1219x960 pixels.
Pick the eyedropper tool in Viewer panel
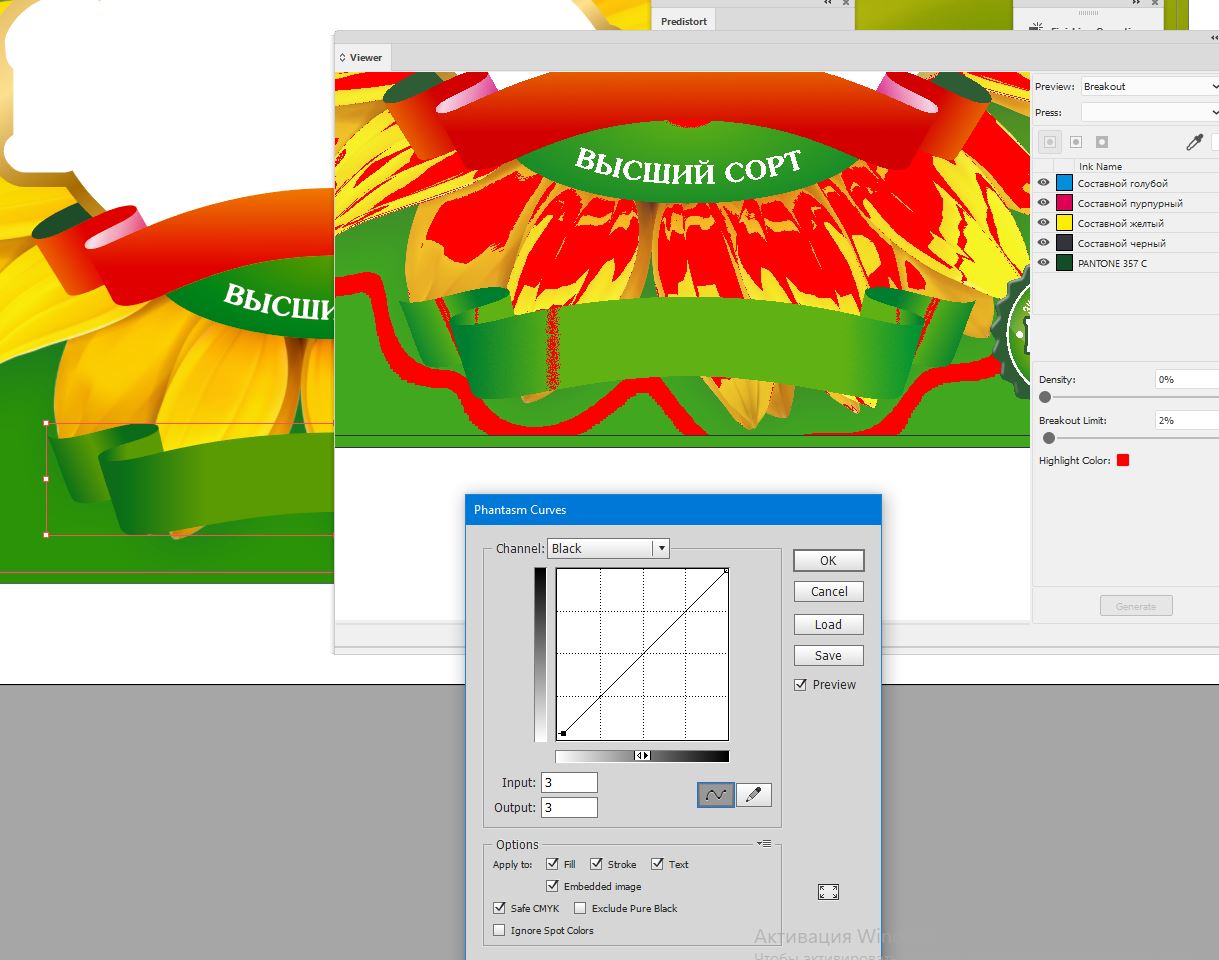click(x=1194, y=142)
